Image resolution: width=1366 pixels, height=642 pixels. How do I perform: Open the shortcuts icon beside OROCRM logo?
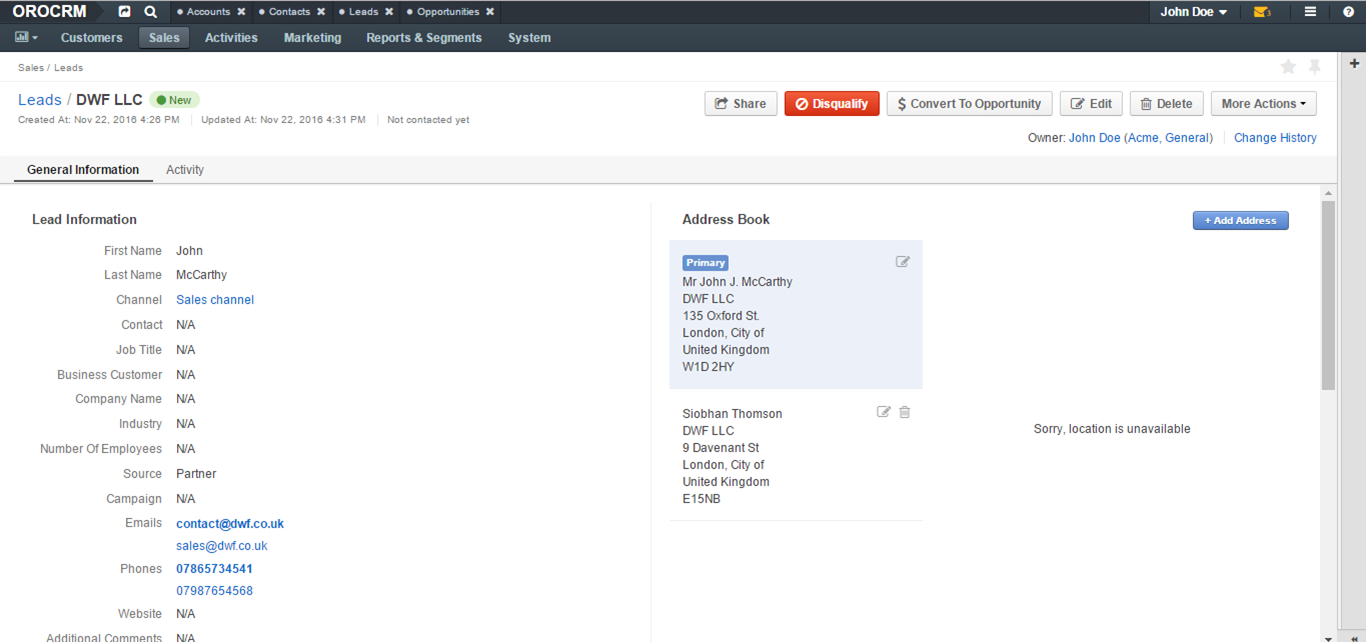click(x=124, y=12)
